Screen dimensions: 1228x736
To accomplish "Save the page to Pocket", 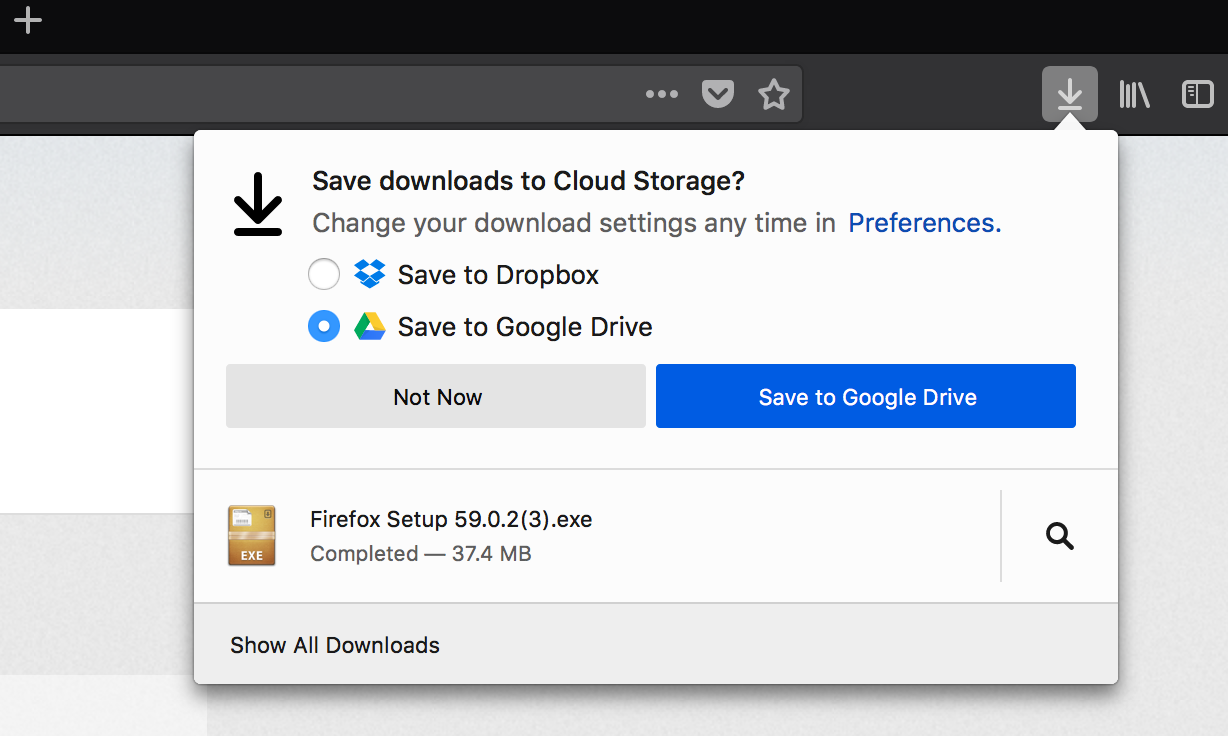I will 718,94.
